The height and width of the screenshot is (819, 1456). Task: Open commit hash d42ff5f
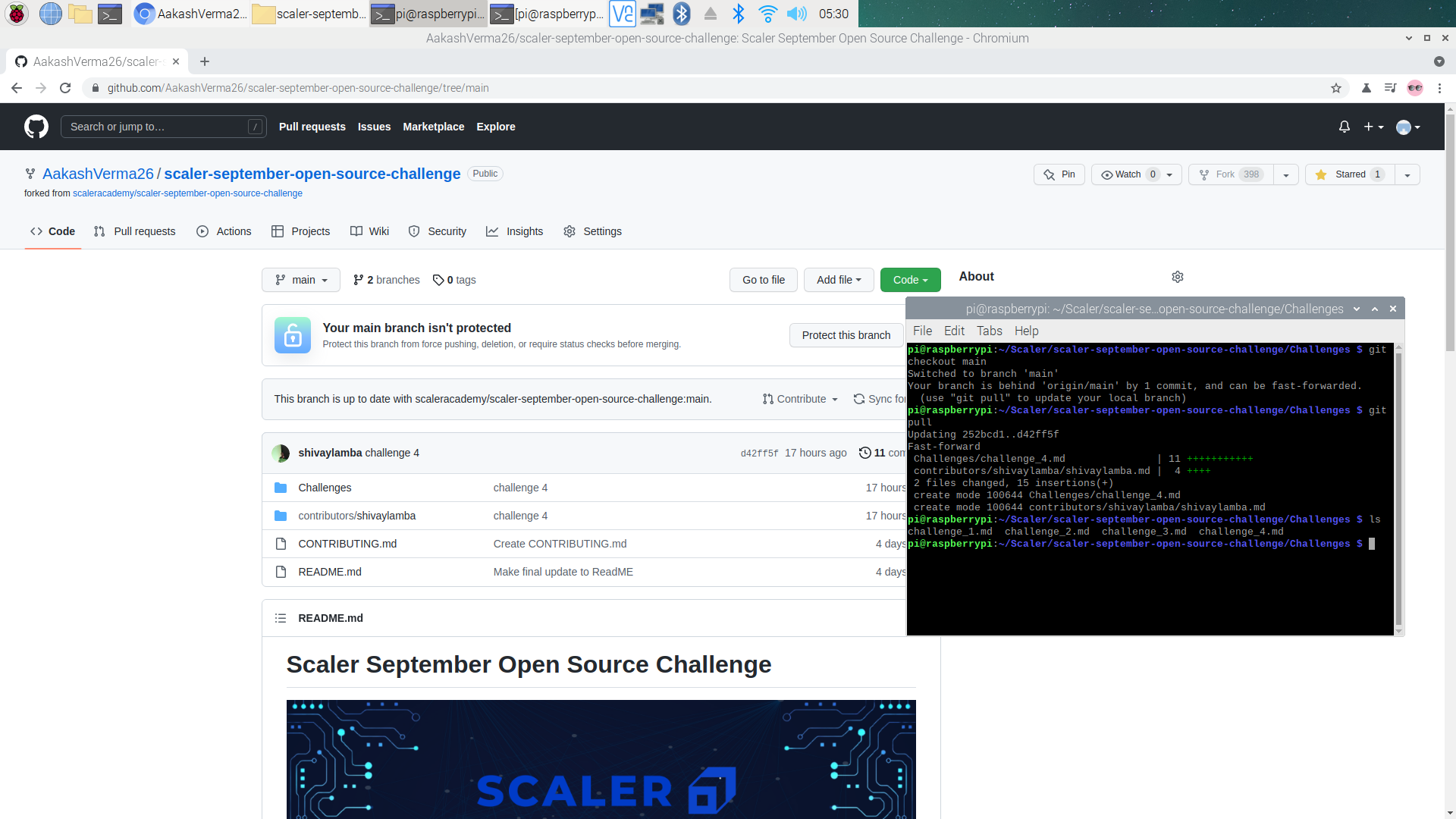coord(759,453)
